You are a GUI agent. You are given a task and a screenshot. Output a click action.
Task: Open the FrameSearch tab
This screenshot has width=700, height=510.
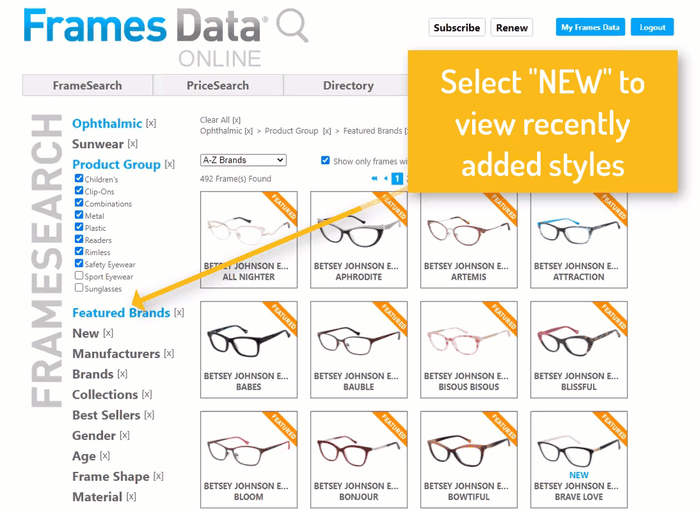tap(88, 85)
